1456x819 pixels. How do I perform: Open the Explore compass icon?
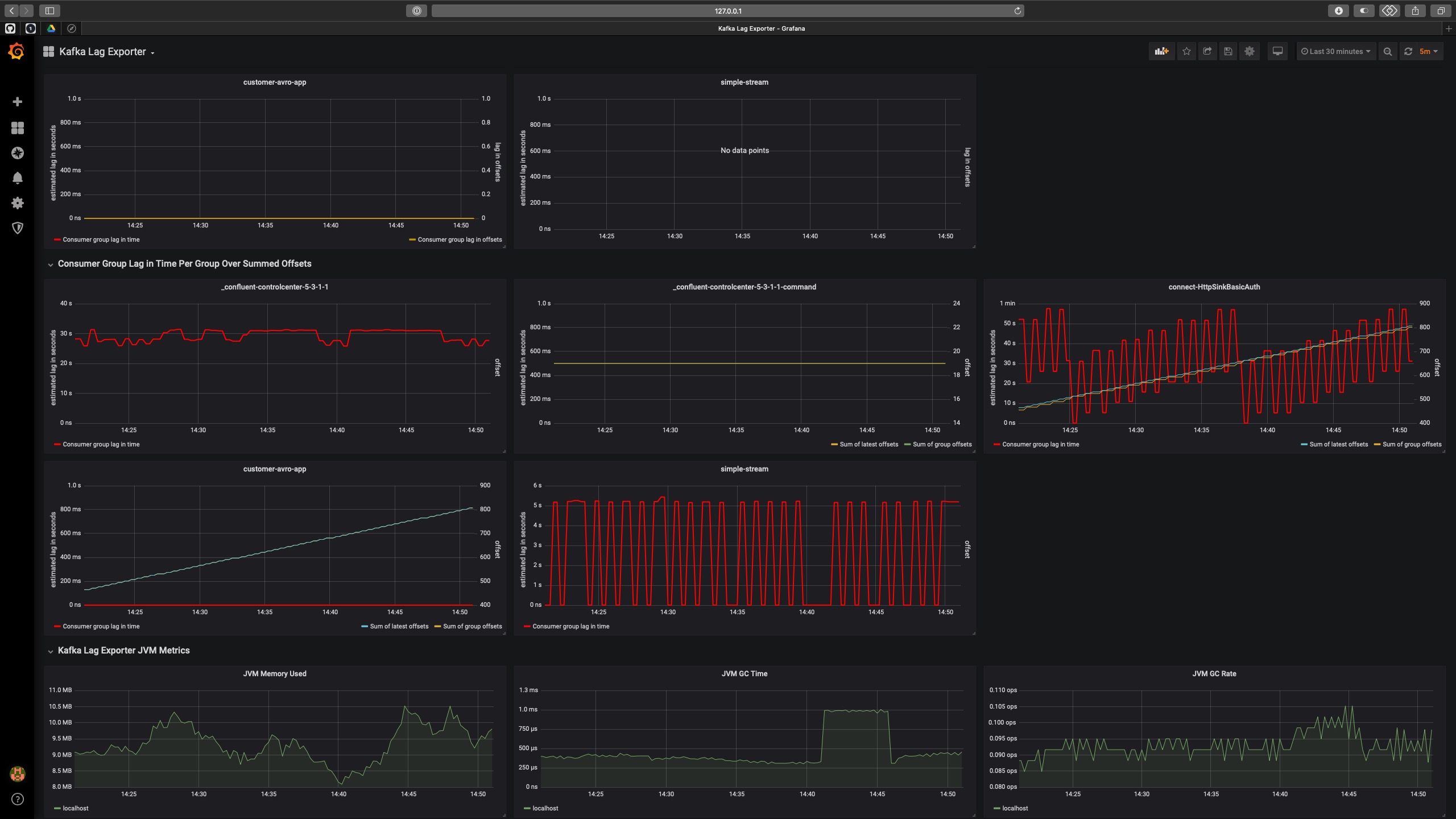(18, 153)
